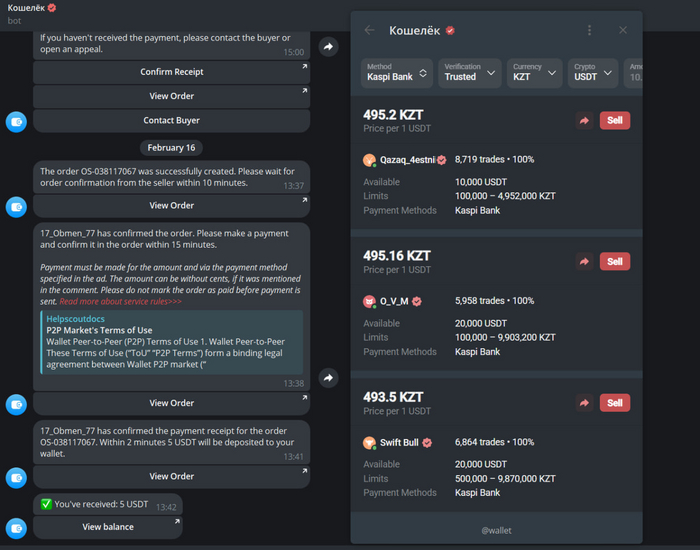Screen dimensions: 700x550
Task: Click Contact Buyer button
Action: click(171, 121)
